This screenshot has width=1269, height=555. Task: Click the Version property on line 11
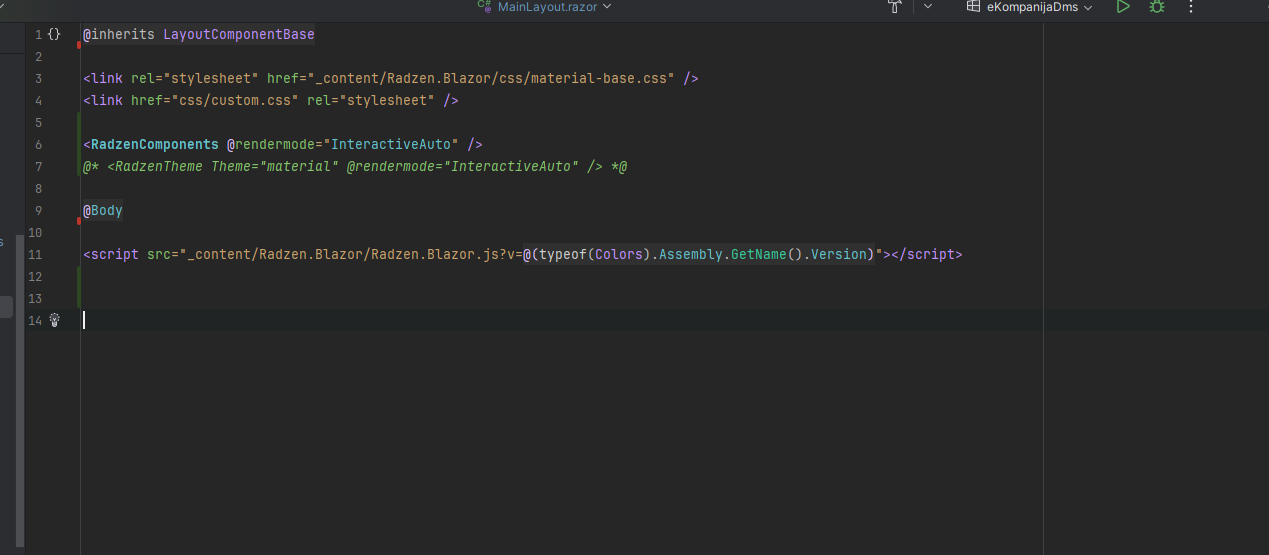coord(839,254)
